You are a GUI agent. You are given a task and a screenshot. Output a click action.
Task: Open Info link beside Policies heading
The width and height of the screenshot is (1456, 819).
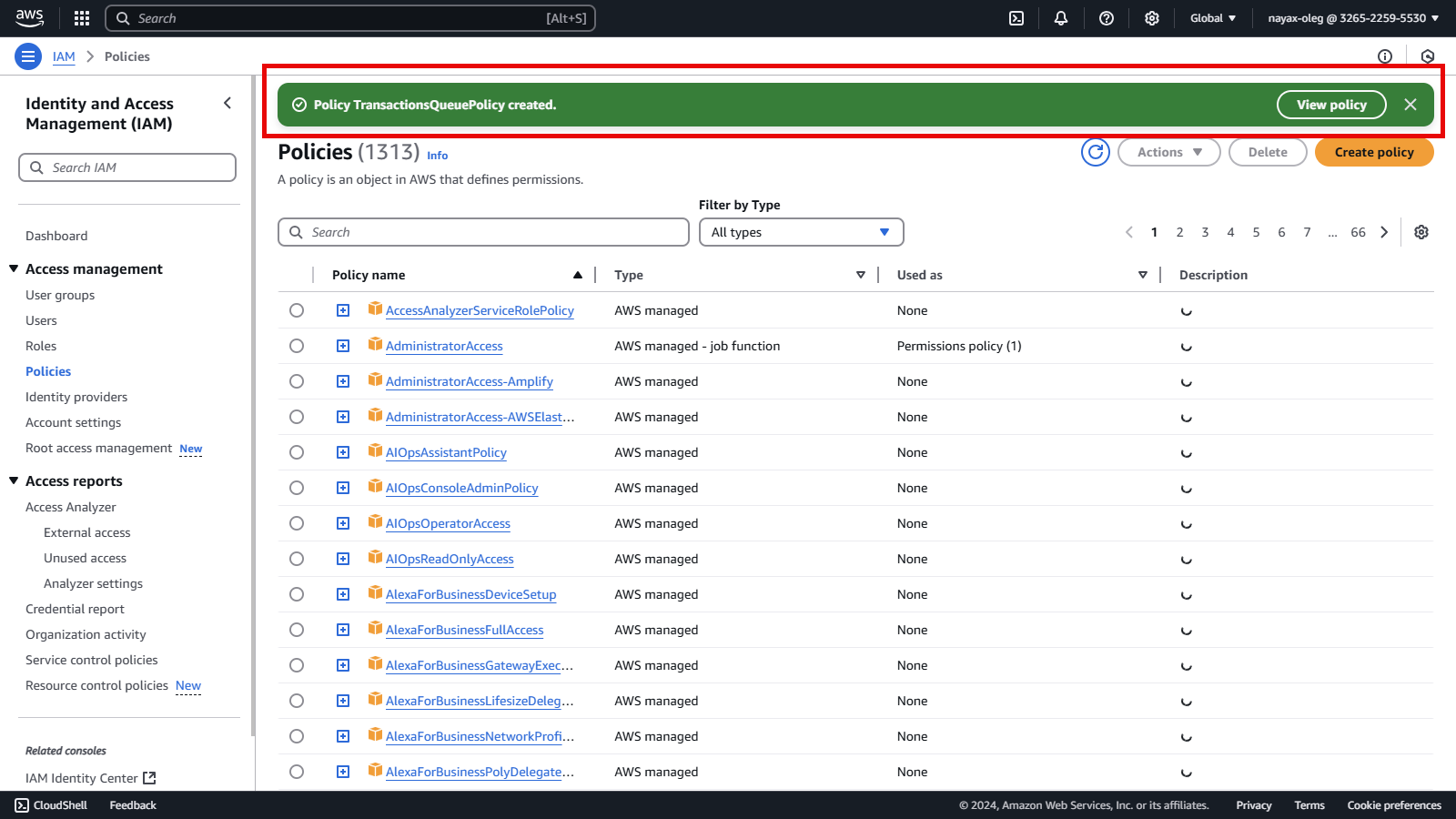438,156
